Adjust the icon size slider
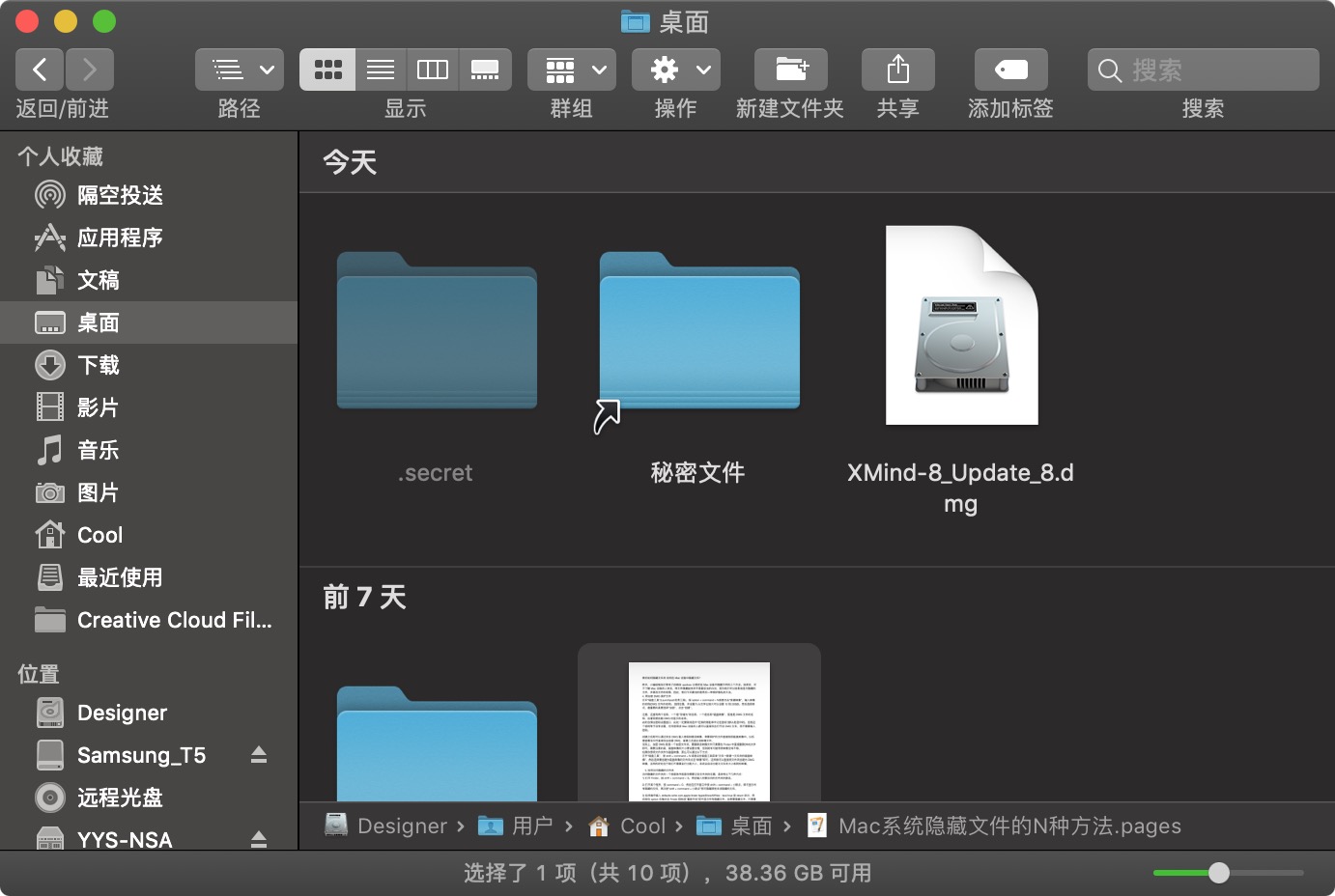The image size is (1335, 896). (1219, 873)
